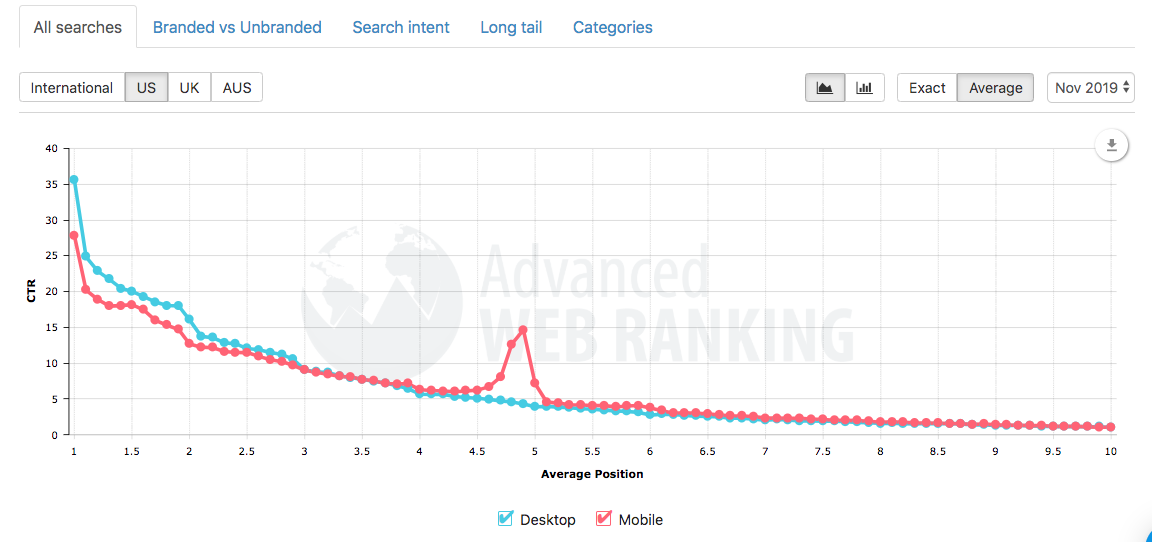Go to the Categories tab
Viewport: 1152px width, 542px height.
pyautogui.click(x=613, y=27)
